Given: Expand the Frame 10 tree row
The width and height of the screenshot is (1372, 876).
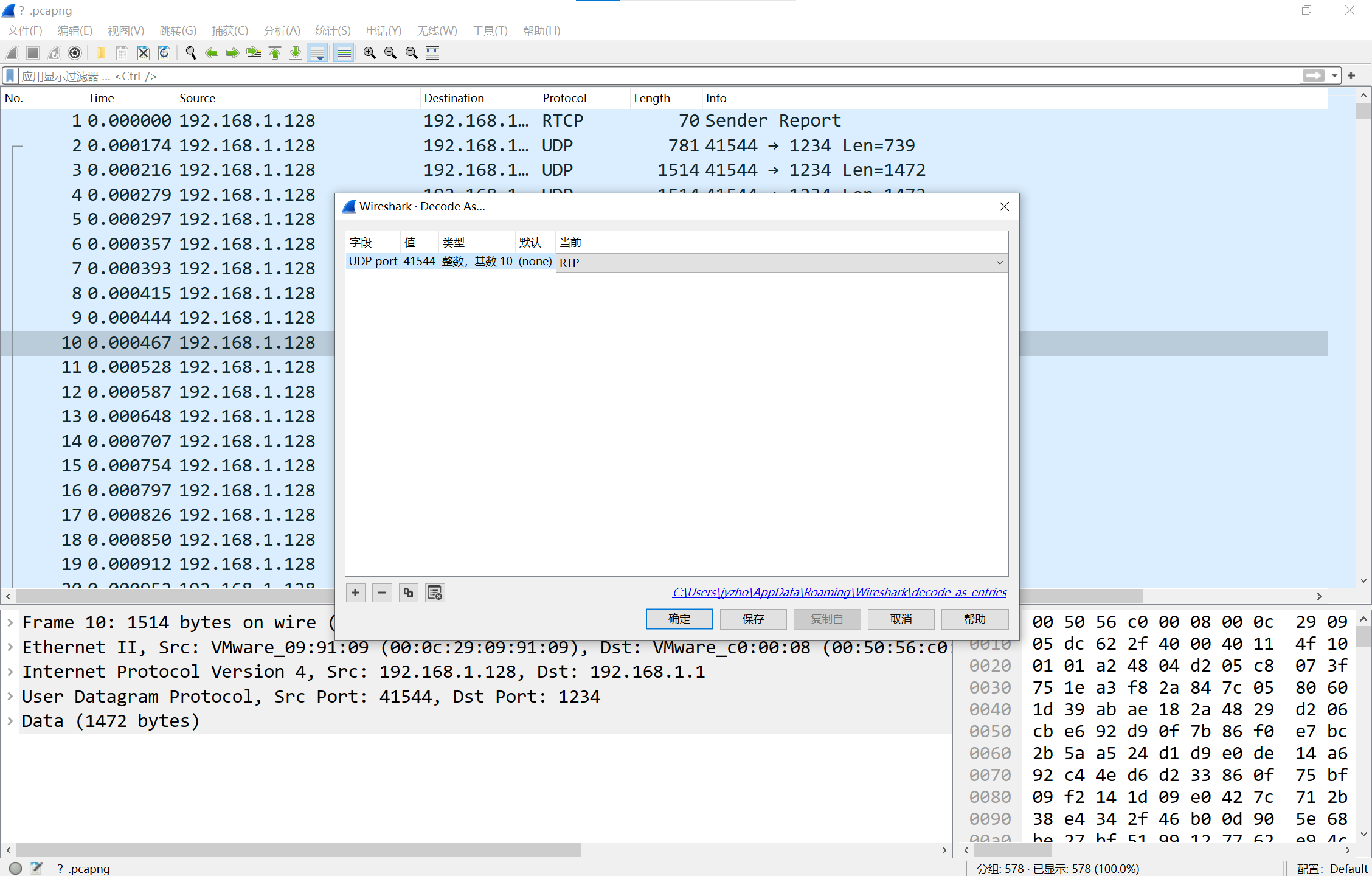Looking at the screenshot, I should click(10, 622).
